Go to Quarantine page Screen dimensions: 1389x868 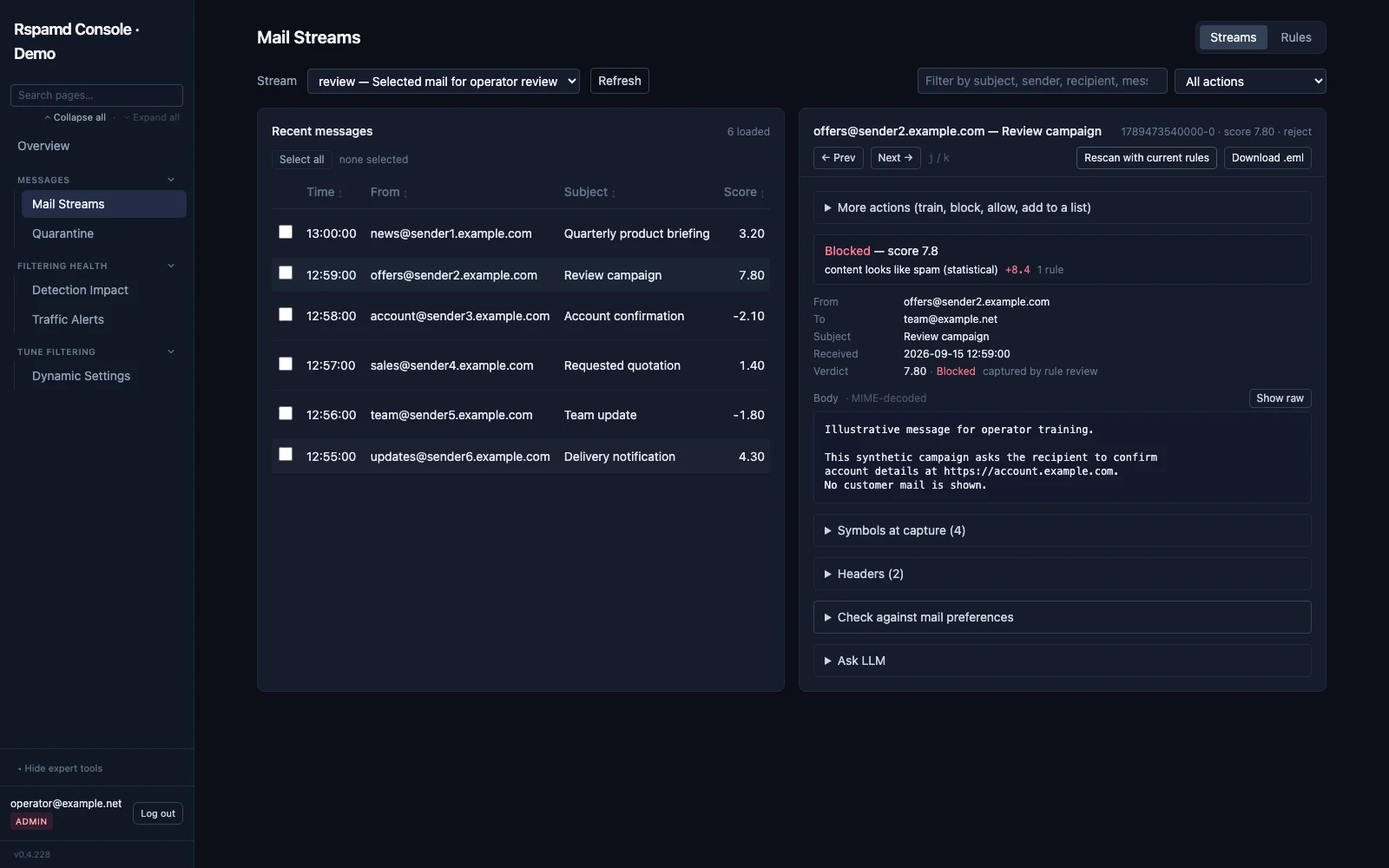point(104,233)
